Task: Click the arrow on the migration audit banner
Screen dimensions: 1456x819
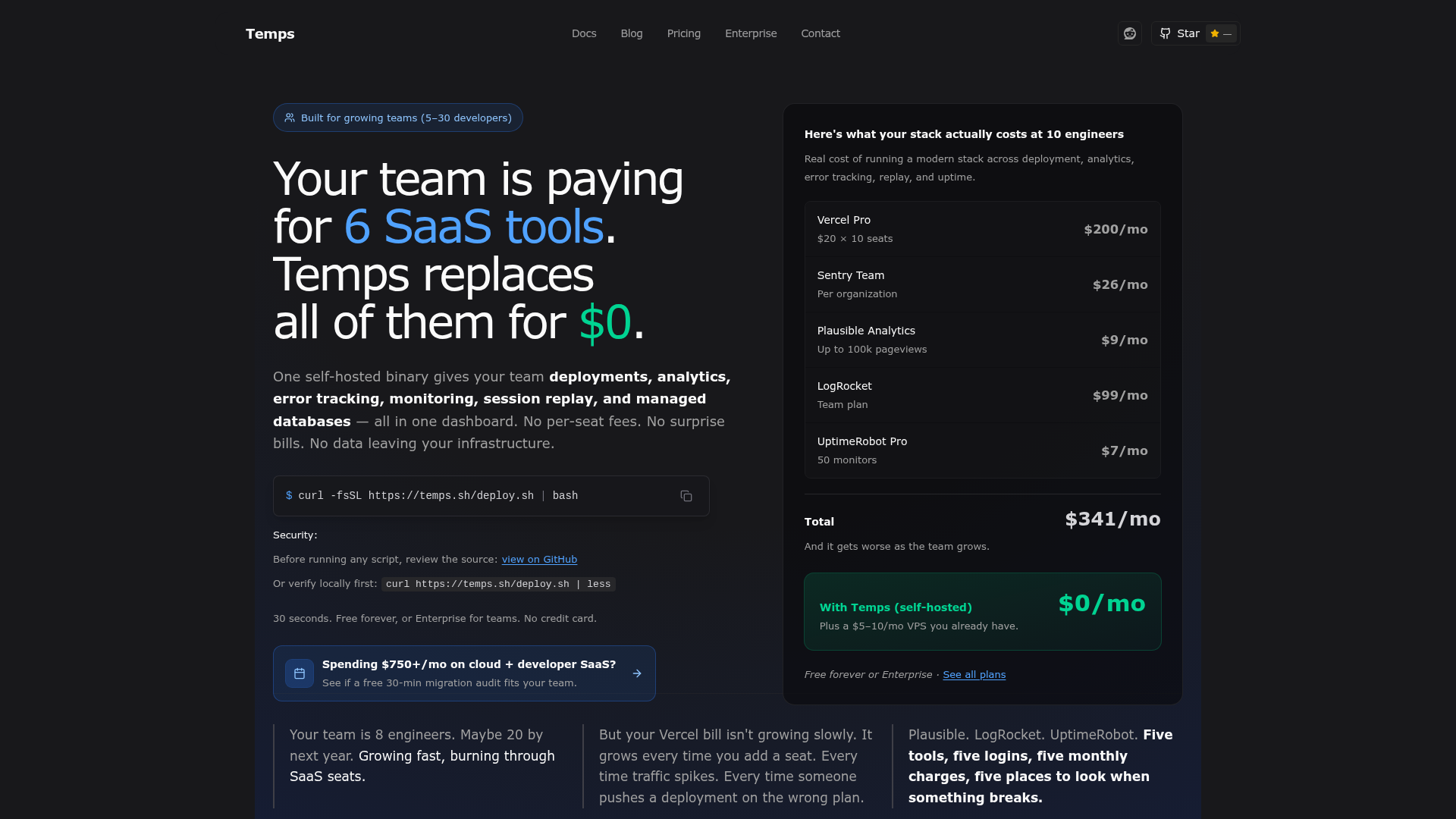Action: click(x=637, y=673)
